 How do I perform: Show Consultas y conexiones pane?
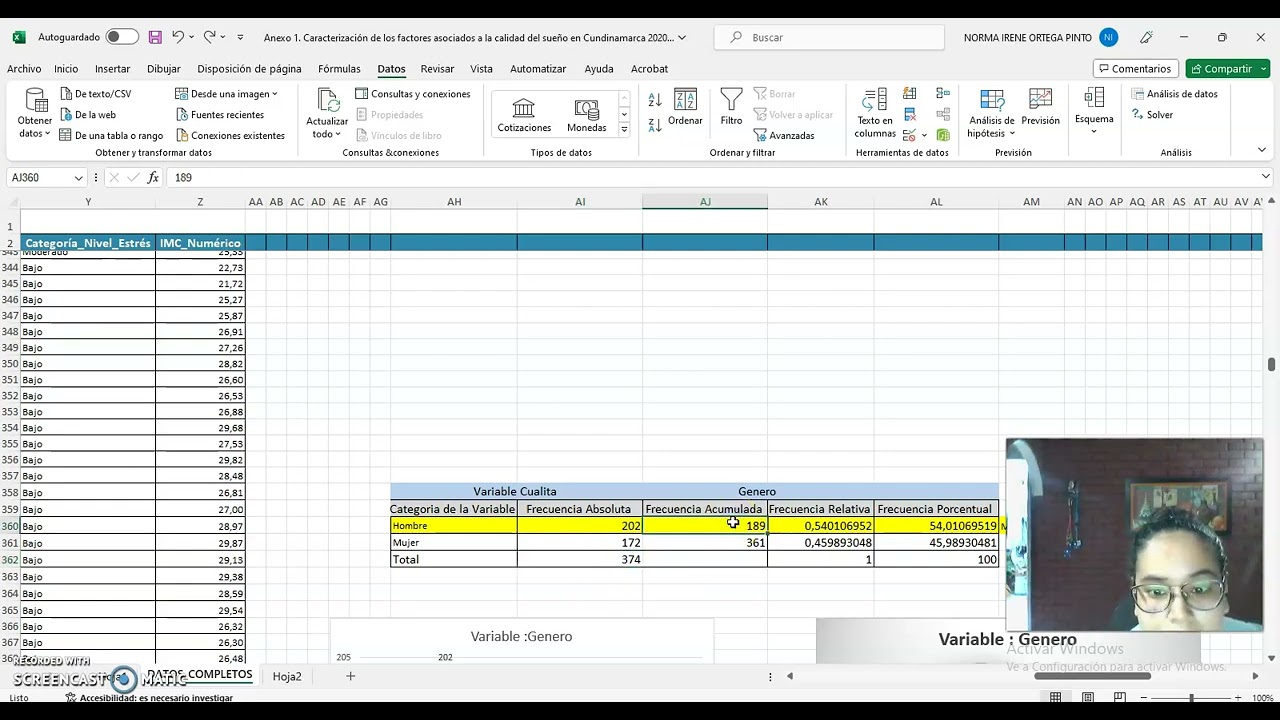coord(413,94)
